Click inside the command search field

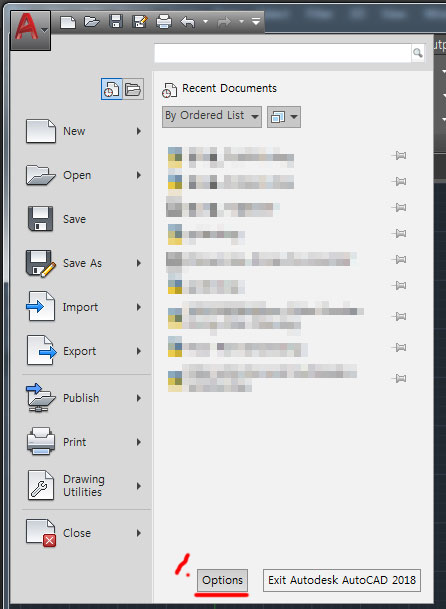[x=283, y=53]
